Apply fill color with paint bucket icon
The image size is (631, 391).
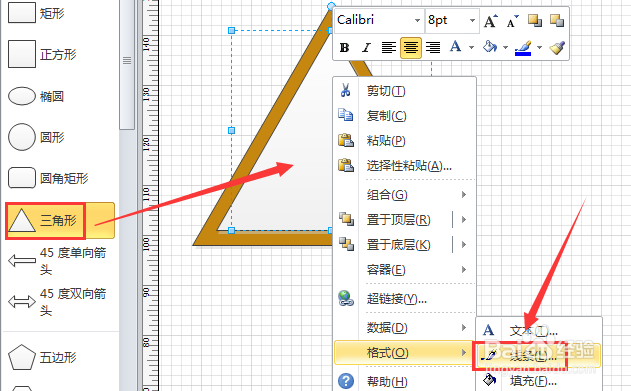490,47
